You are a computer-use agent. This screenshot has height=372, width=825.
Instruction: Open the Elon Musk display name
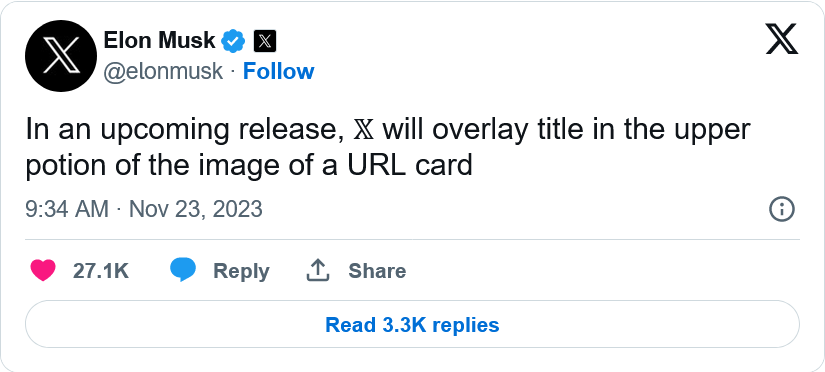pos(160,41)
